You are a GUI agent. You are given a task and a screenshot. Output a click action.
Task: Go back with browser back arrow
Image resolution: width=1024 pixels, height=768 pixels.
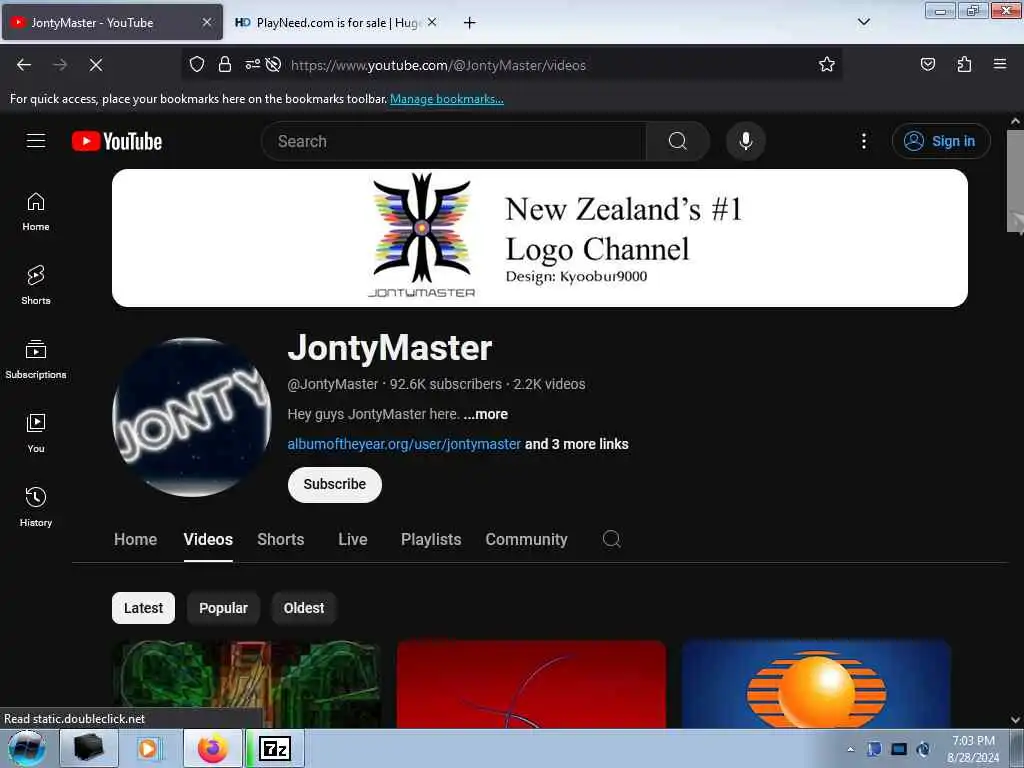(24, 65)
